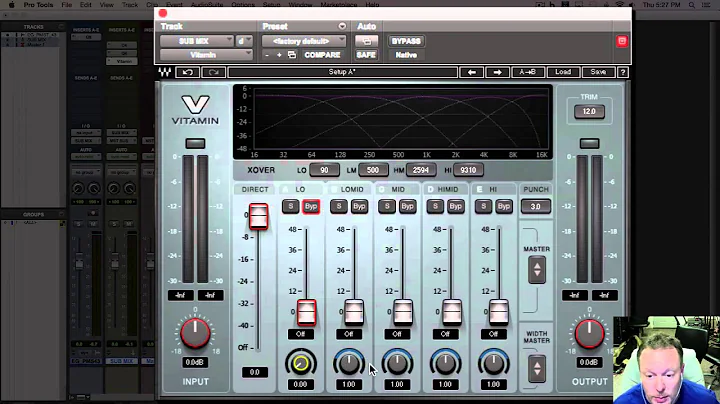Viewport: 720px width, 404px height.
Task: Click the plus preset button
Action: click(279, 55)
